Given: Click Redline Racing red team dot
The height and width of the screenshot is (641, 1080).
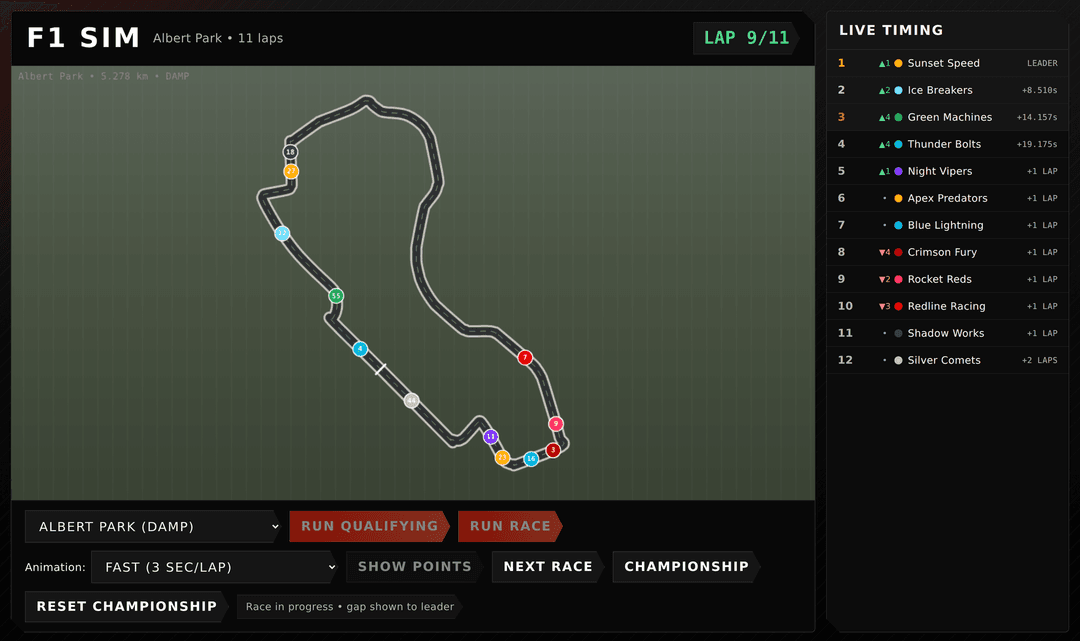Looking at the screenshot, I should pos(898,306).
